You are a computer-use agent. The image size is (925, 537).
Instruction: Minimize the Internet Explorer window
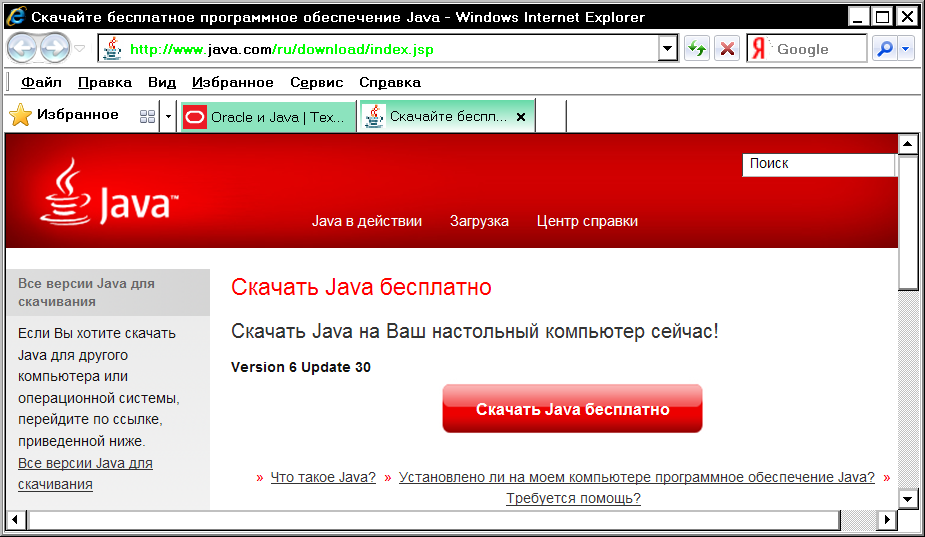point(857,17)
